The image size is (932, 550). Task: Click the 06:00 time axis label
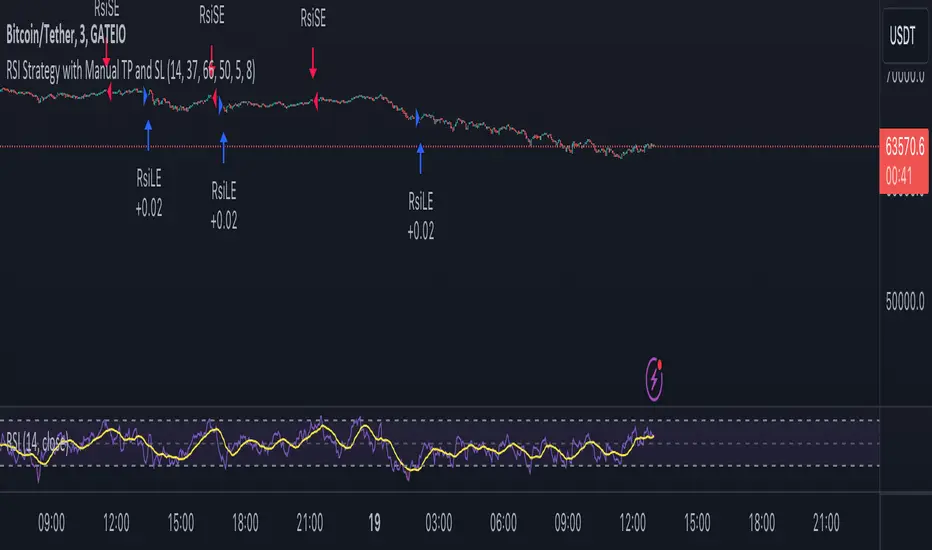pos(503,523)
